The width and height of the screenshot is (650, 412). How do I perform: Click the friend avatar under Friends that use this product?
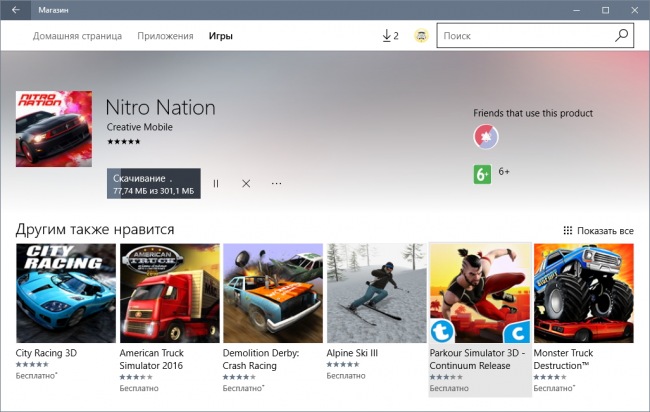click(486, 136)
